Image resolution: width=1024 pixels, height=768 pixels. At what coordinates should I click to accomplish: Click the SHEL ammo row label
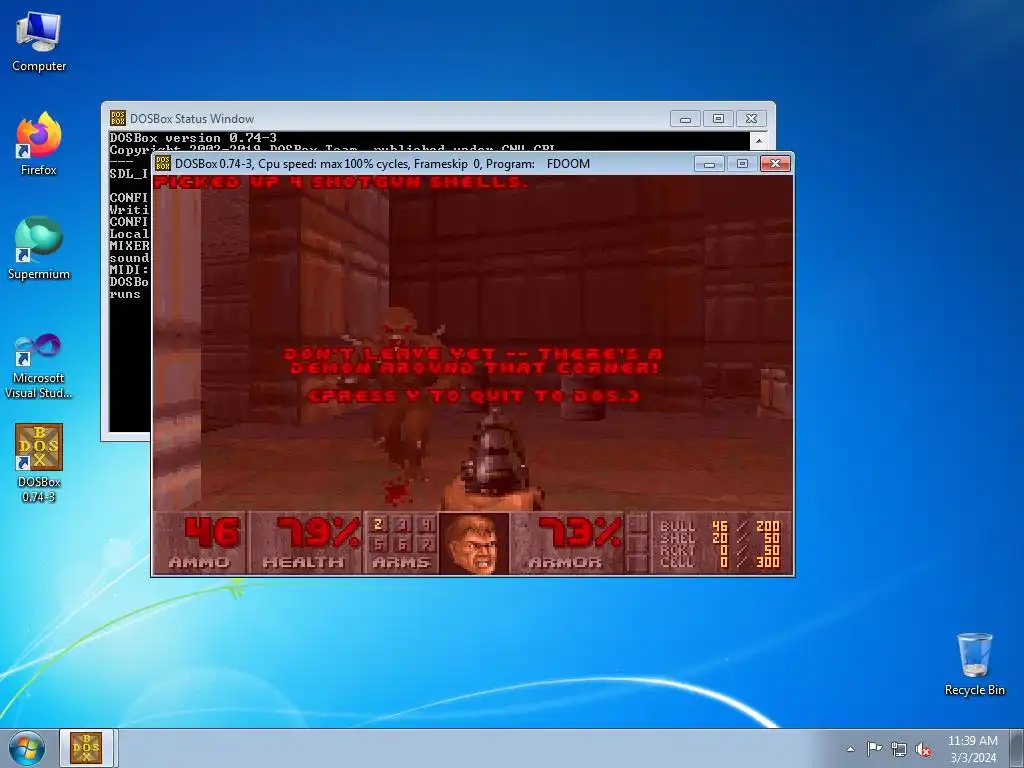click(677, 538)
